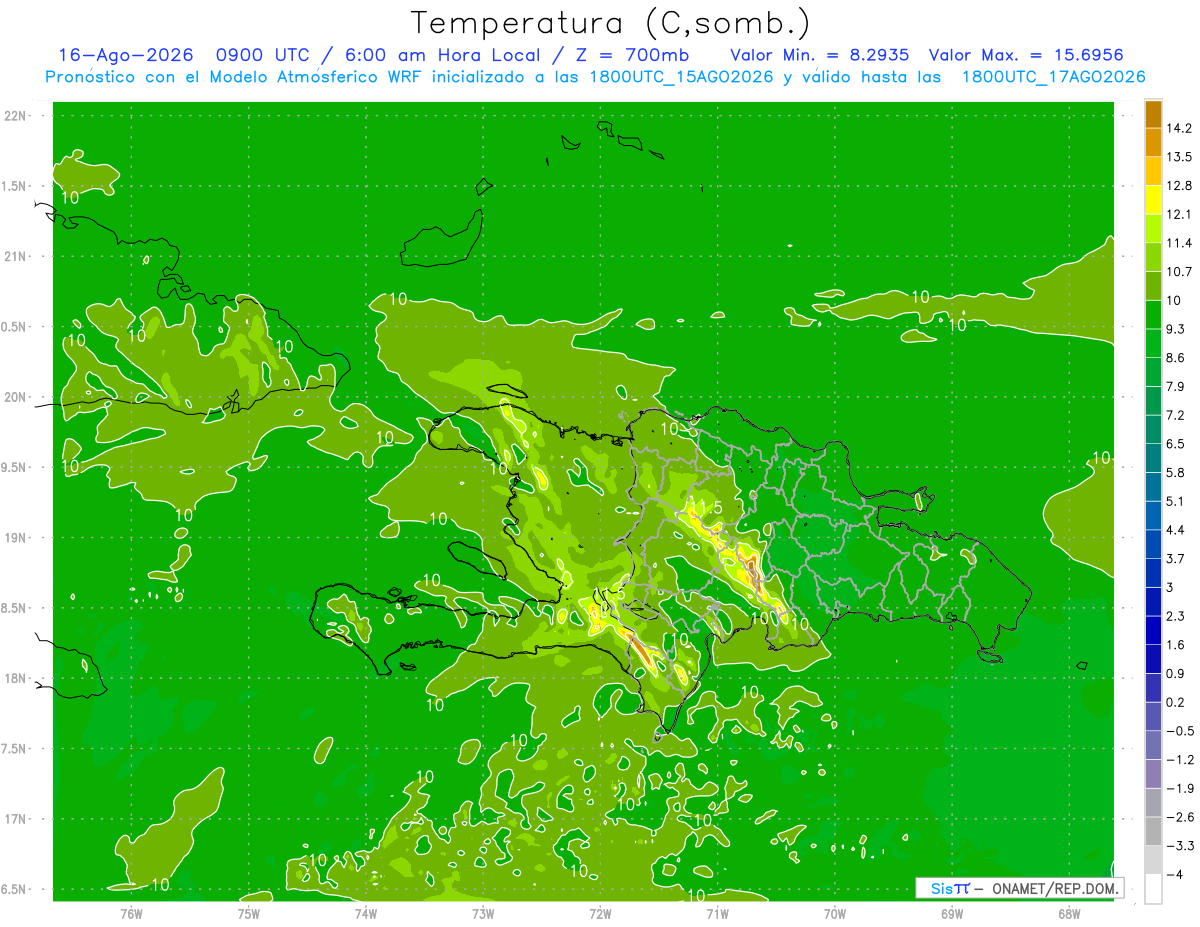Click the legend value "8.6"
This screenshot has height=927, width=1200.
(1177, 357)
